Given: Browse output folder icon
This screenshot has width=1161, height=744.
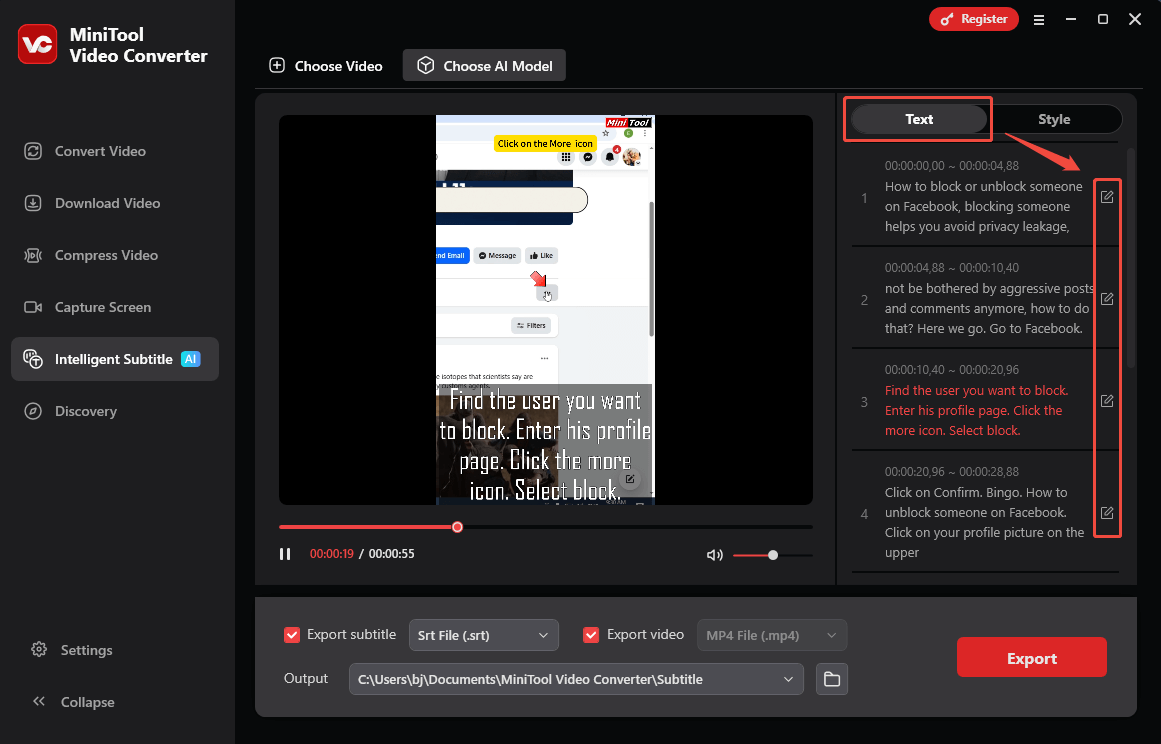Looking at the screenshot, I should pyautogui.click(x=832, y=680).
